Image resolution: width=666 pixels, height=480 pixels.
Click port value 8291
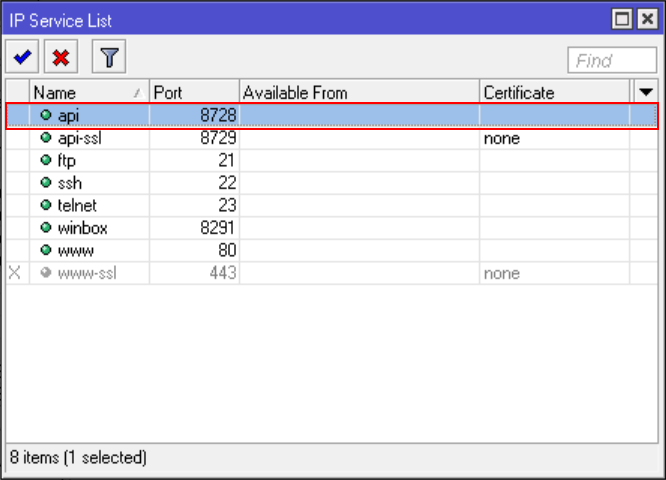click(217, 228)
